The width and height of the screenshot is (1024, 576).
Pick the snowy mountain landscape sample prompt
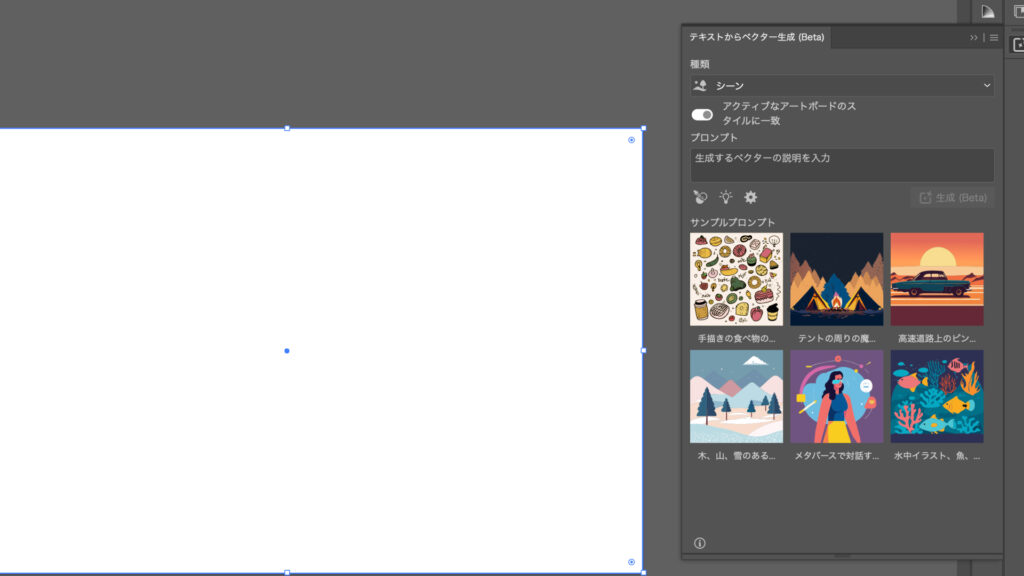pos(736,396)
